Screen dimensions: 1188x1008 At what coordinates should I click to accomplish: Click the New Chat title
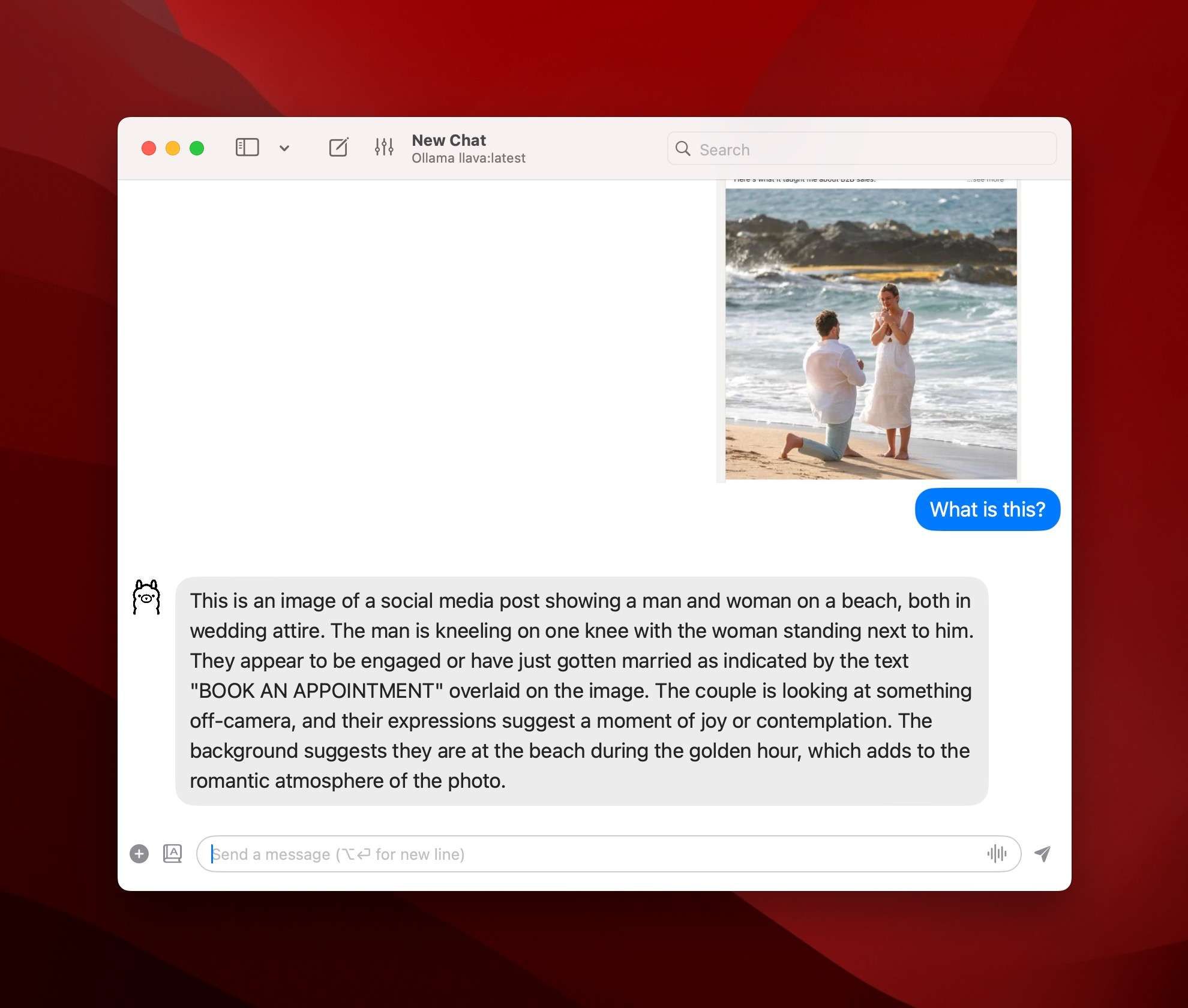coord(449,140)
